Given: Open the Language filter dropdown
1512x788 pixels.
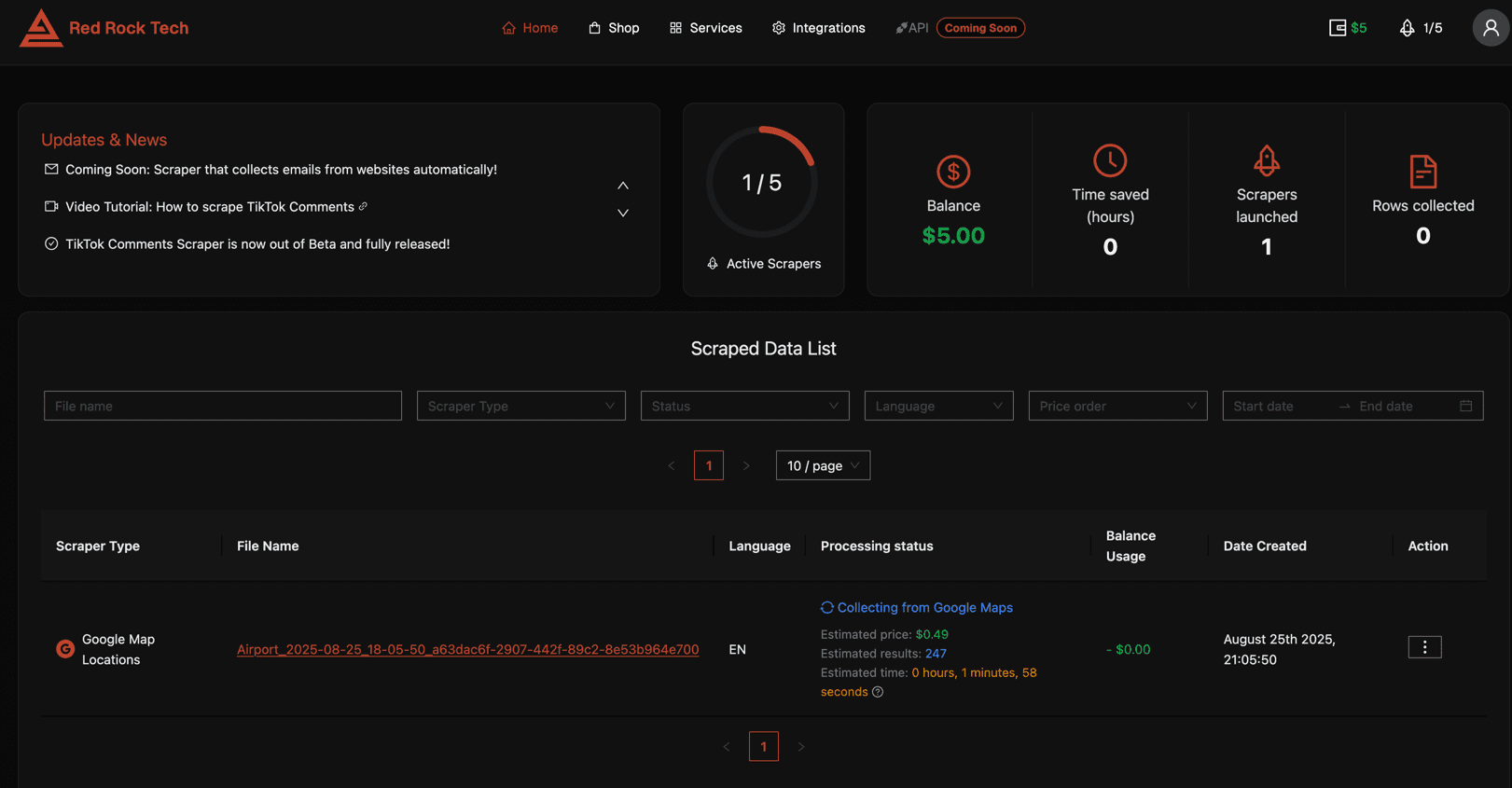Looking at the screenshot, I should [939, 406].
